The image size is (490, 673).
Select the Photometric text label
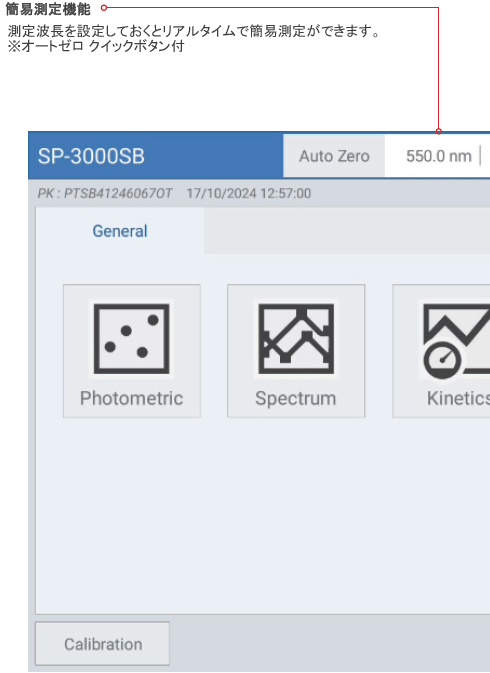coord(131,398)
